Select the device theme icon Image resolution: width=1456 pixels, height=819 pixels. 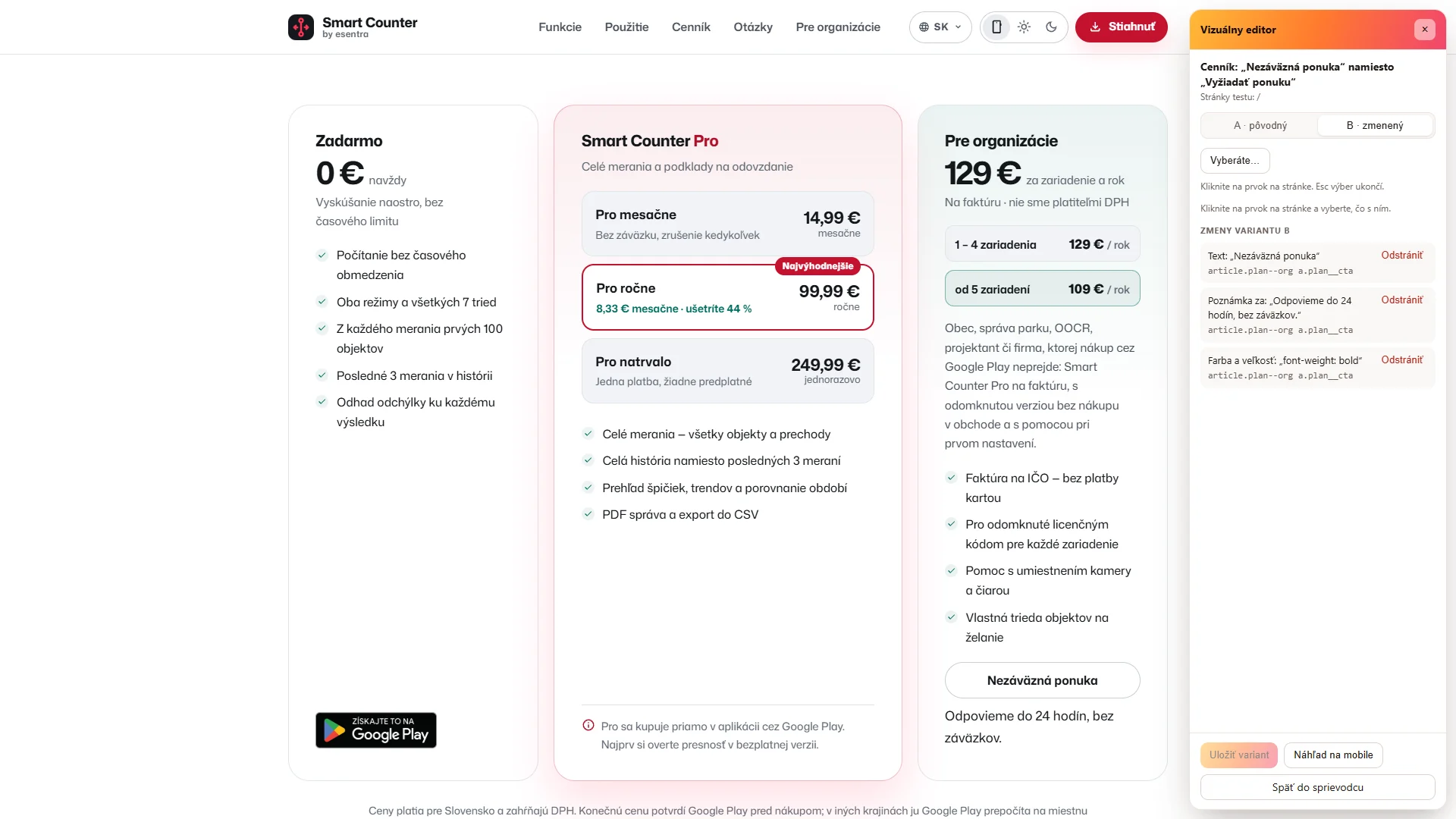click(x=996, y=27)
